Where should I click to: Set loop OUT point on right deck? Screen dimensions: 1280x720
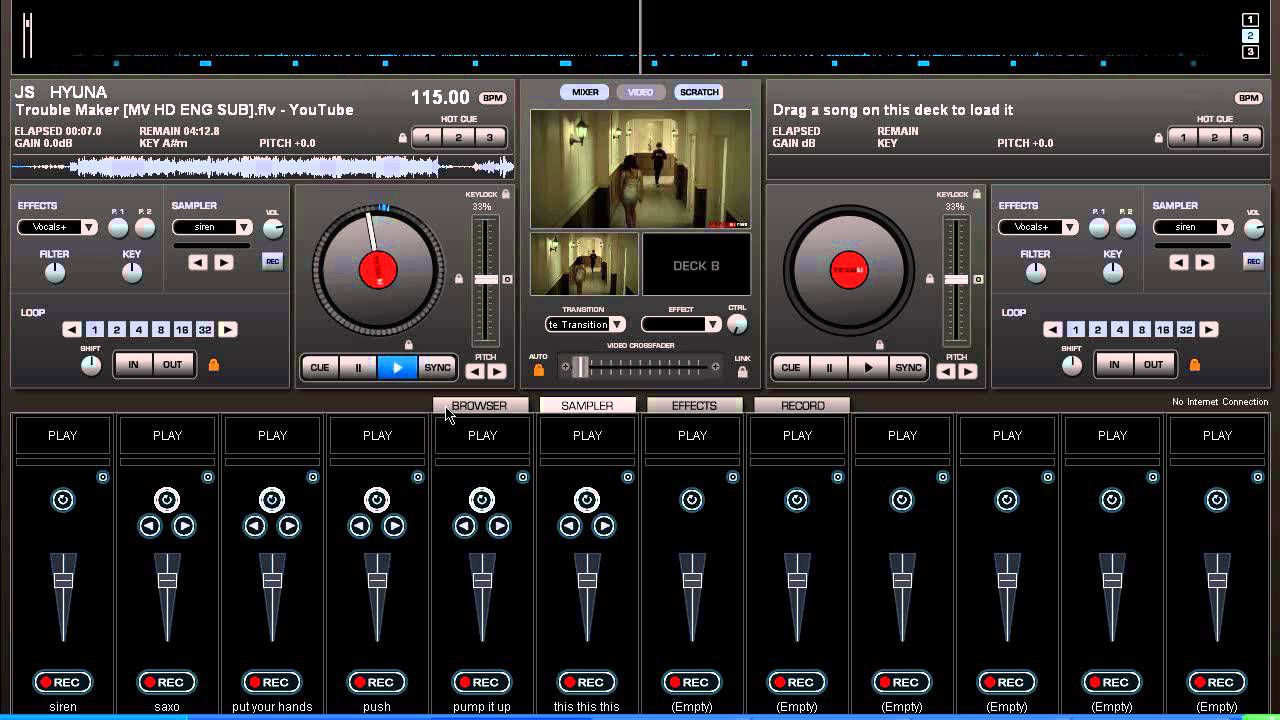1153,365
